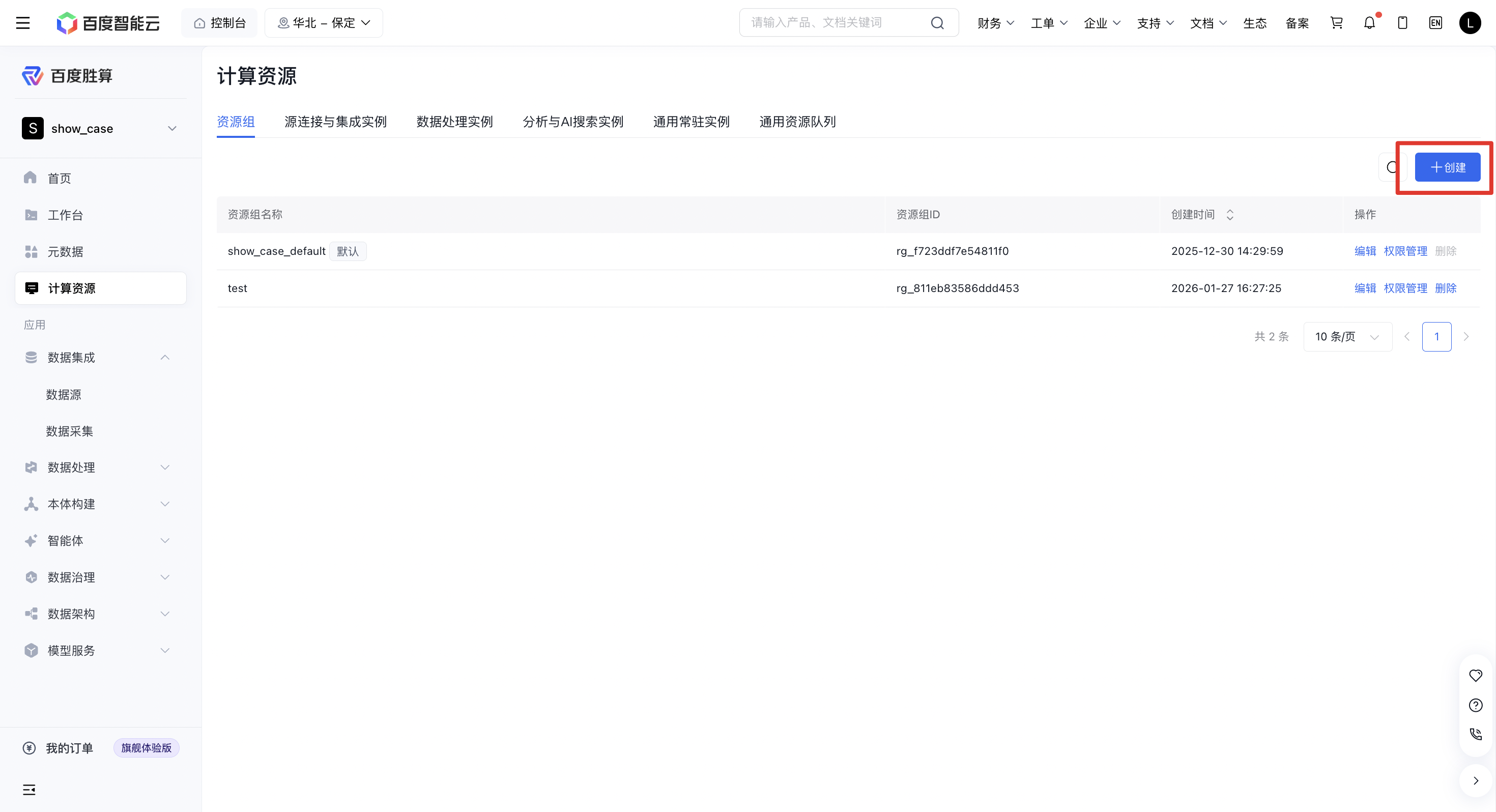Click the 数据处理 icon in sidebar
The image size is (1496, 812).
coord(31,467)
